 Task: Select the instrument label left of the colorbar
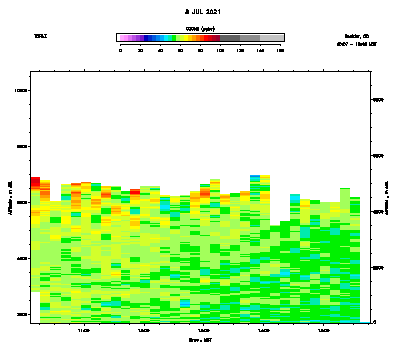tap(40, 36)
